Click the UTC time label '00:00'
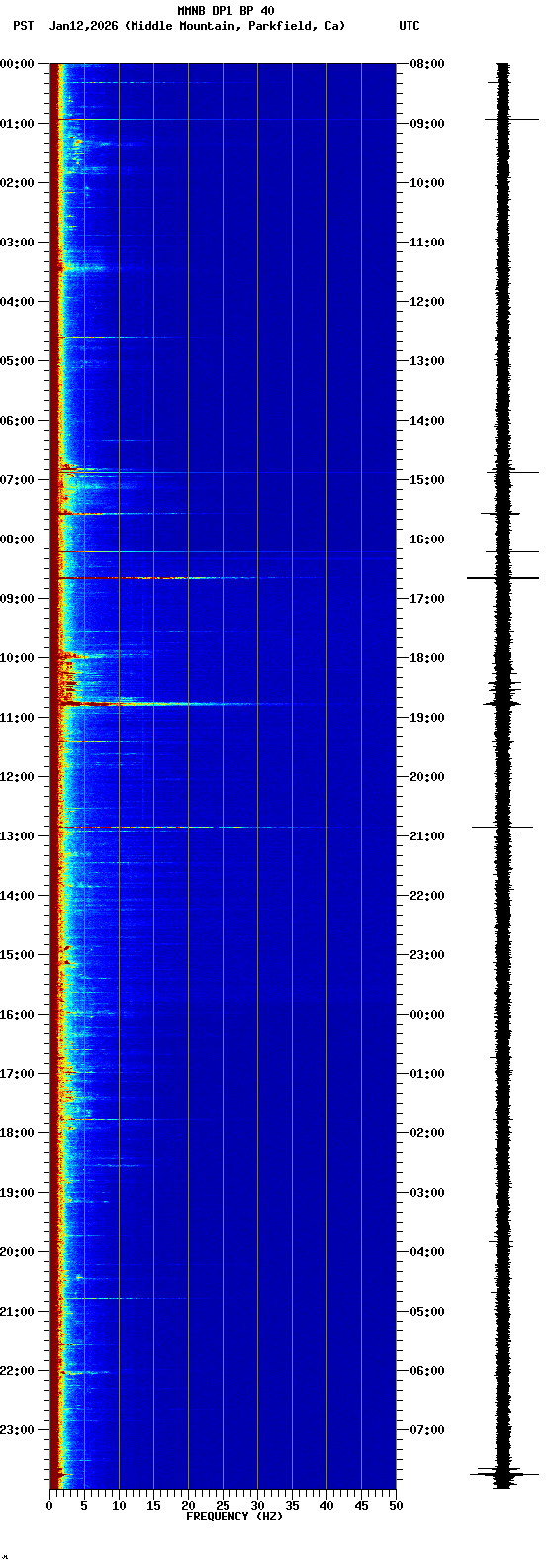This screenshot has width=546, height=1568. (x=427, y=1015)
